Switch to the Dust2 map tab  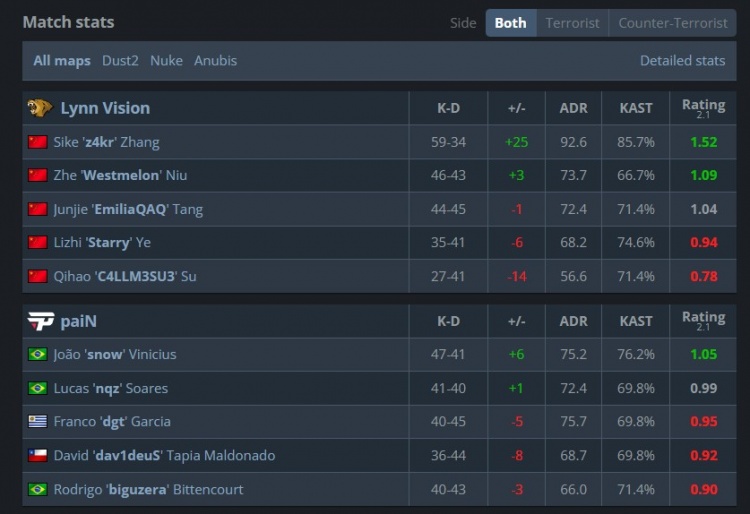pos(120,61)
